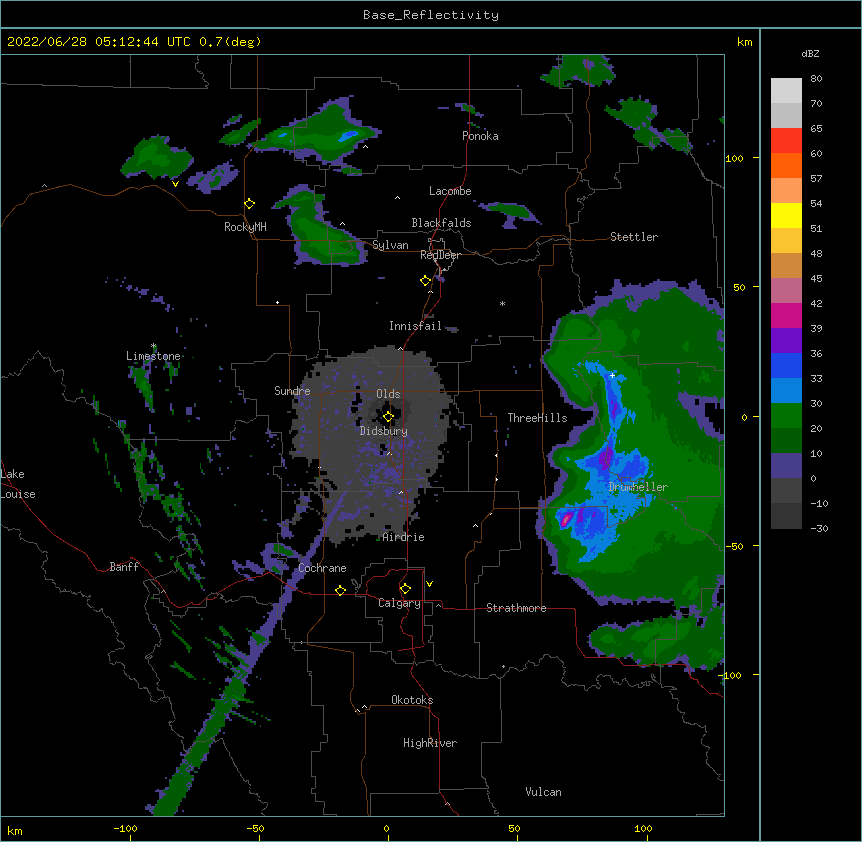Pick the bright yellow swatch in dBZ legend

(786, 215)
